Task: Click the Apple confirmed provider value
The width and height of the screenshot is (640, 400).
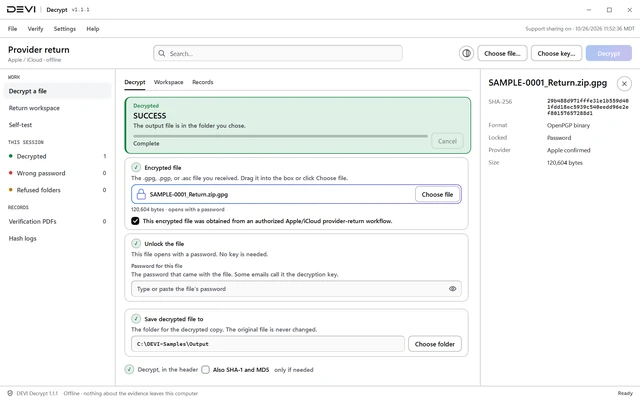Action: (569, 150)
